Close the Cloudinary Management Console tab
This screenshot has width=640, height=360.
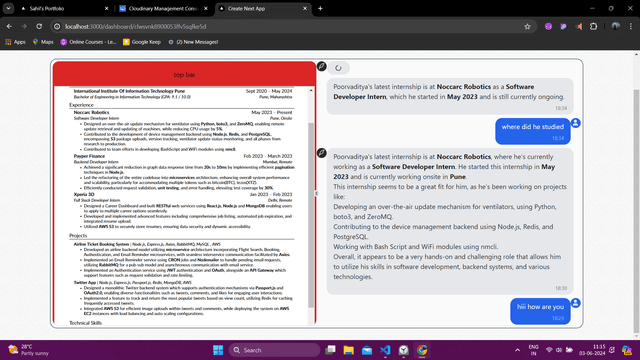pyautogui.click(x=206, y=8)
